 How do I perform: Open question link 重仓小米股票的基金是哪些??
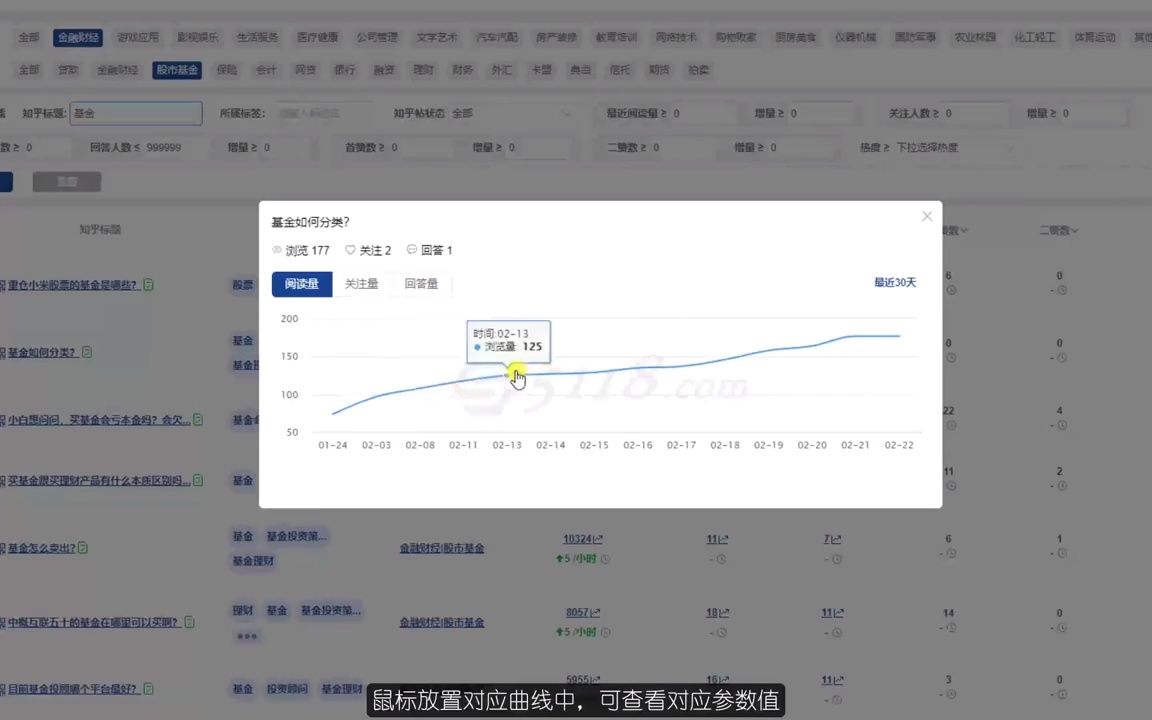point(72,285)
